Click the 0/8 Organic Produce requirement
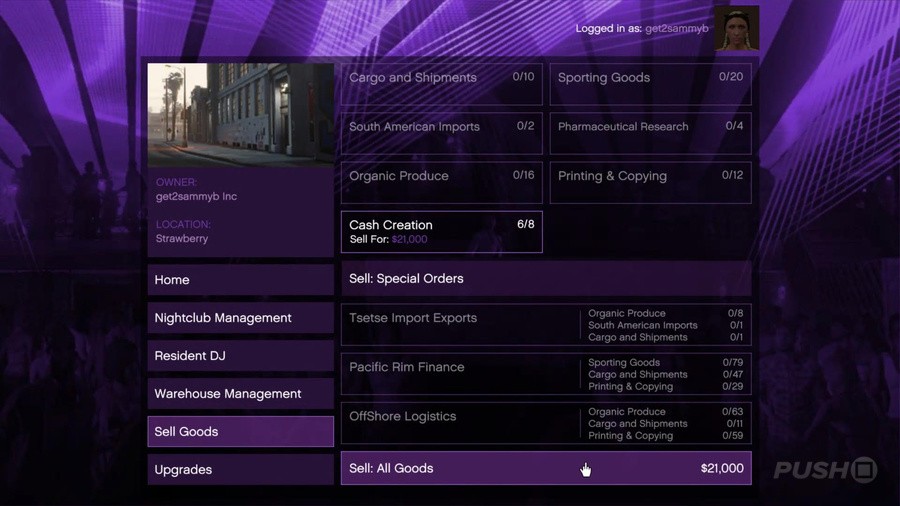 point(736,313)
